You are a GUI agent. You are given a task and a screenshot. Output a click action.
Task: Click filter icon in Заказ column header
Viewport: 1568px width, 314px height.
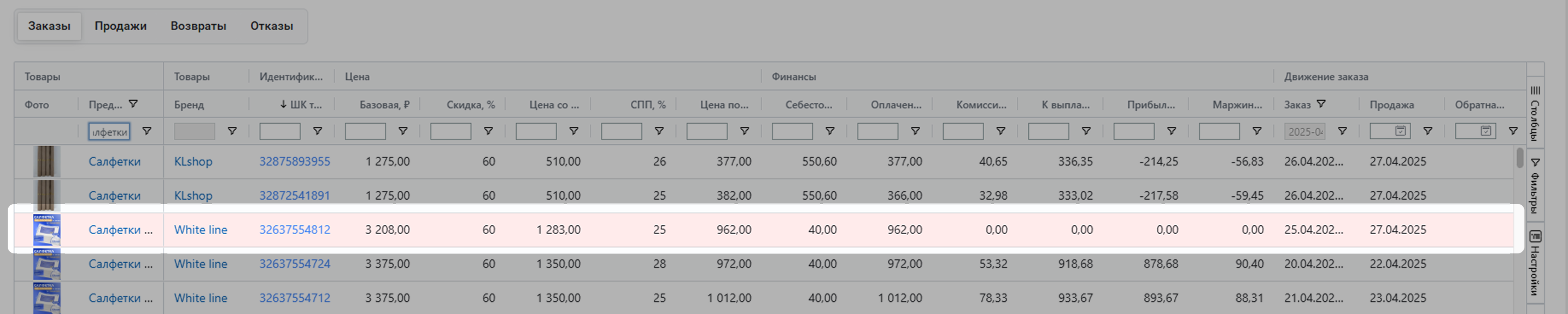pyautogui.click(x=1321, y=104)
